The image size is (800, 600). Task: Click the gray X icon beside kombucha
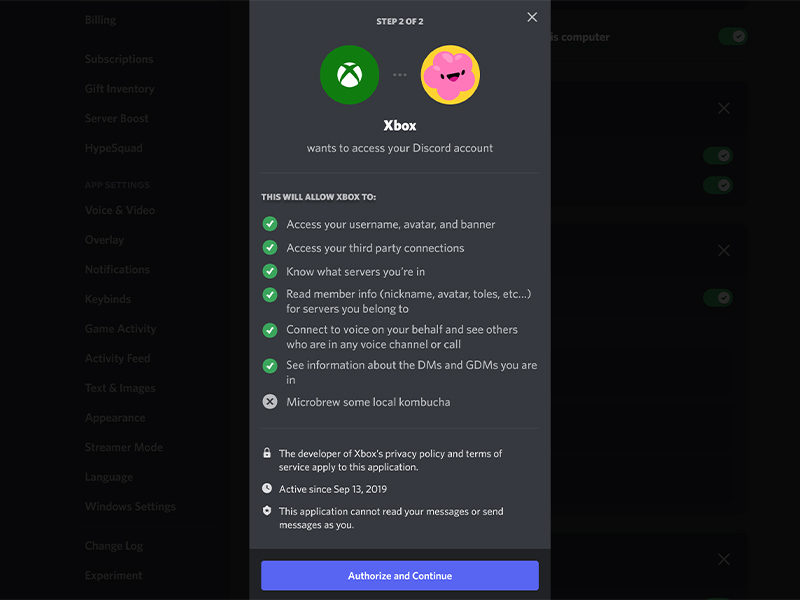(270, 402)
